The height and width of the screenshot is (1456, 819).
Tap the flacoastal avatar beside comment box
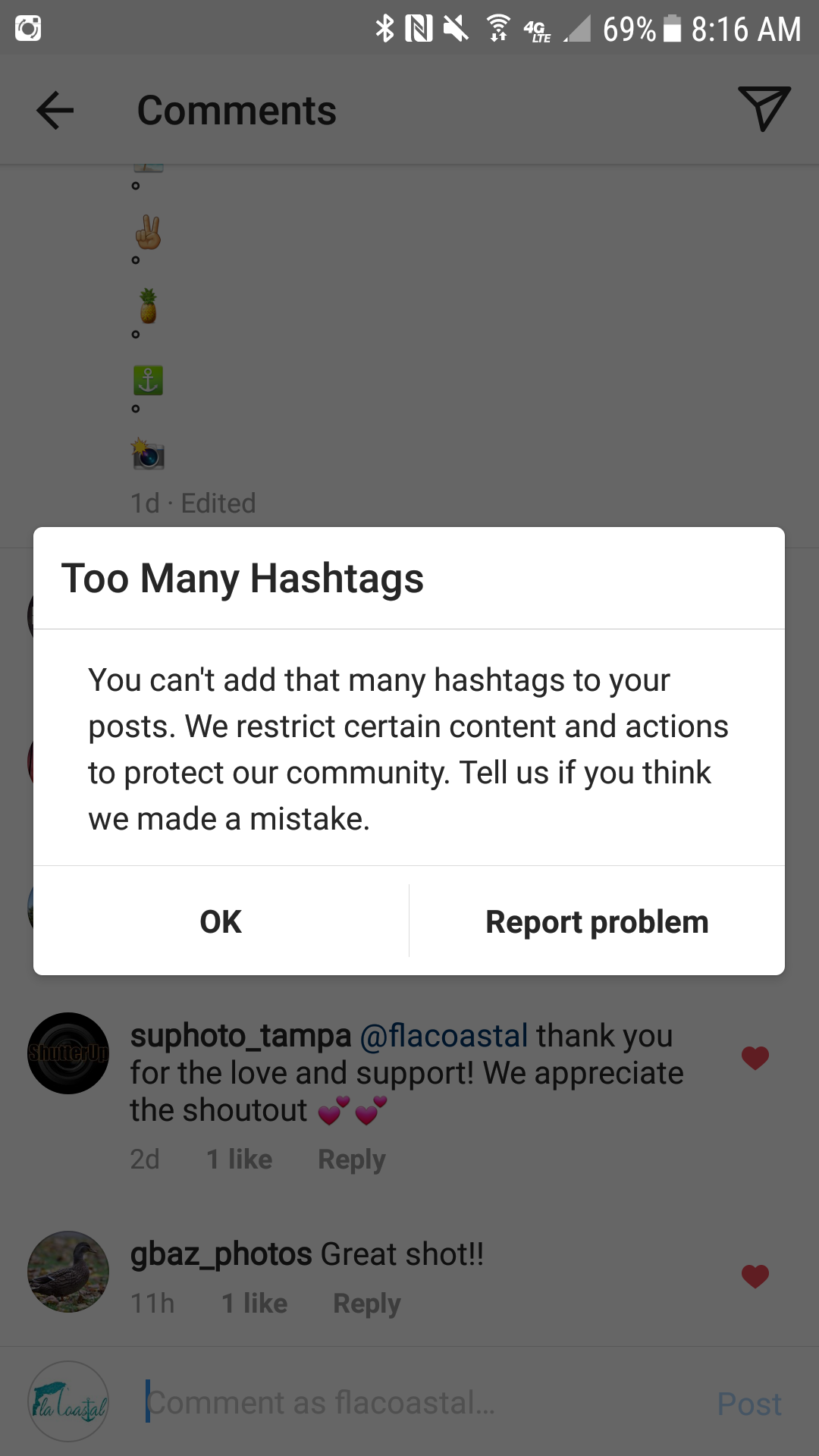[x=68, y=1401]
